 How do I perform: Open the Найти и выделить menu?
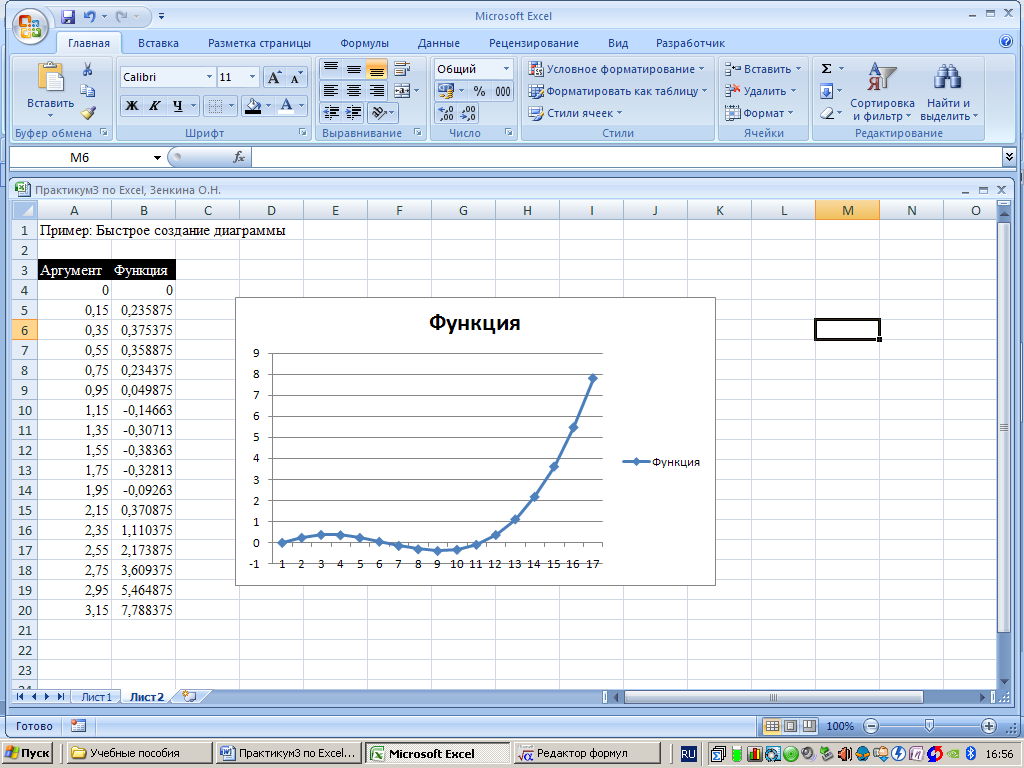[949, 91]
